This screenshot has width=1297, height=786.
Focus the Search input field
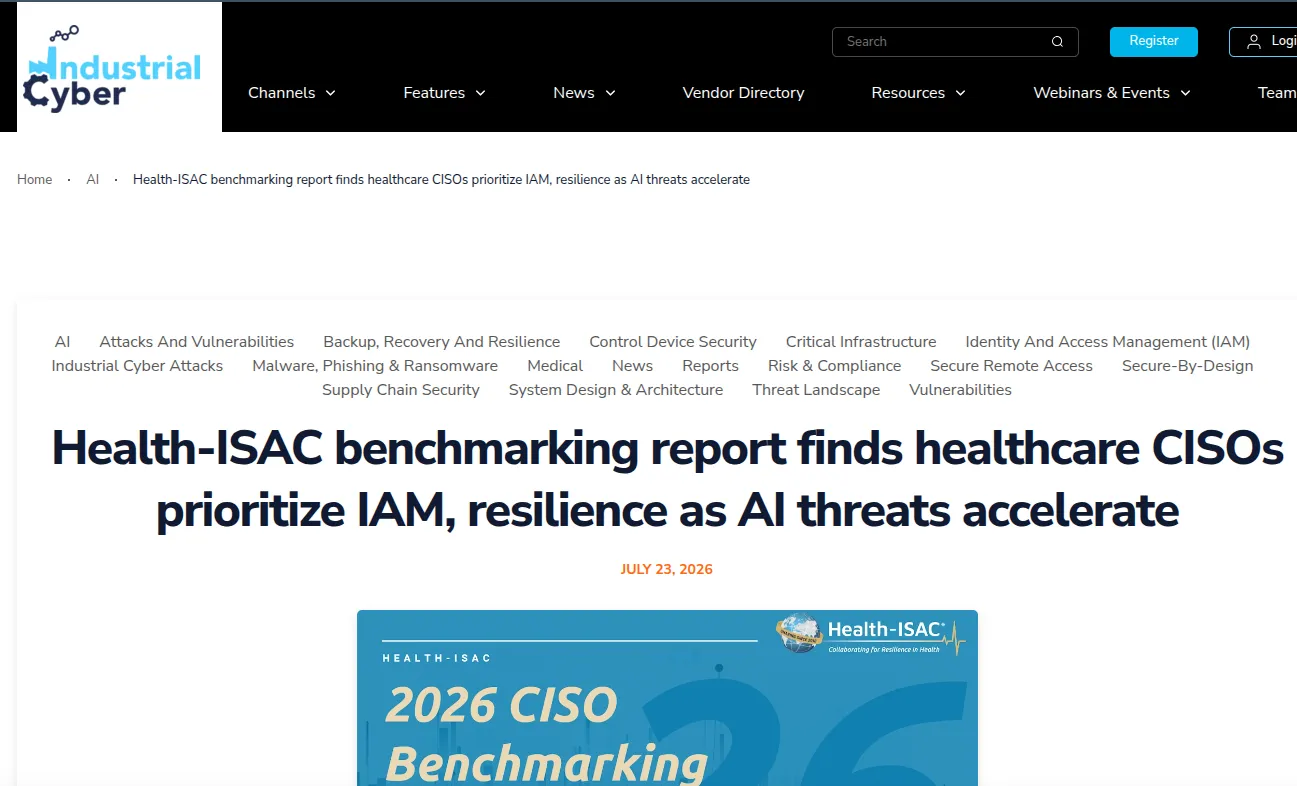click(x=955, y=42)
